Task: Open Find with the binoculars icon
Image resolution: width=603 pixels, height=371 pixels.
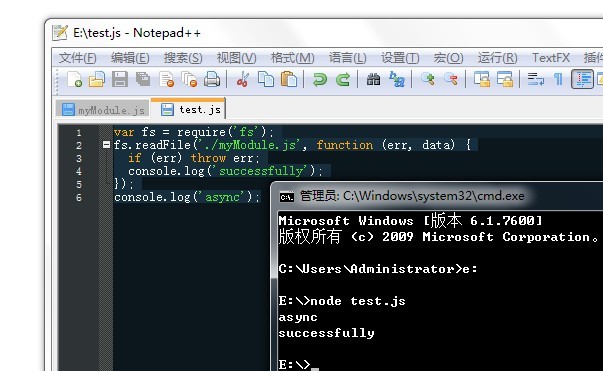Action: (x=373, y=79)
